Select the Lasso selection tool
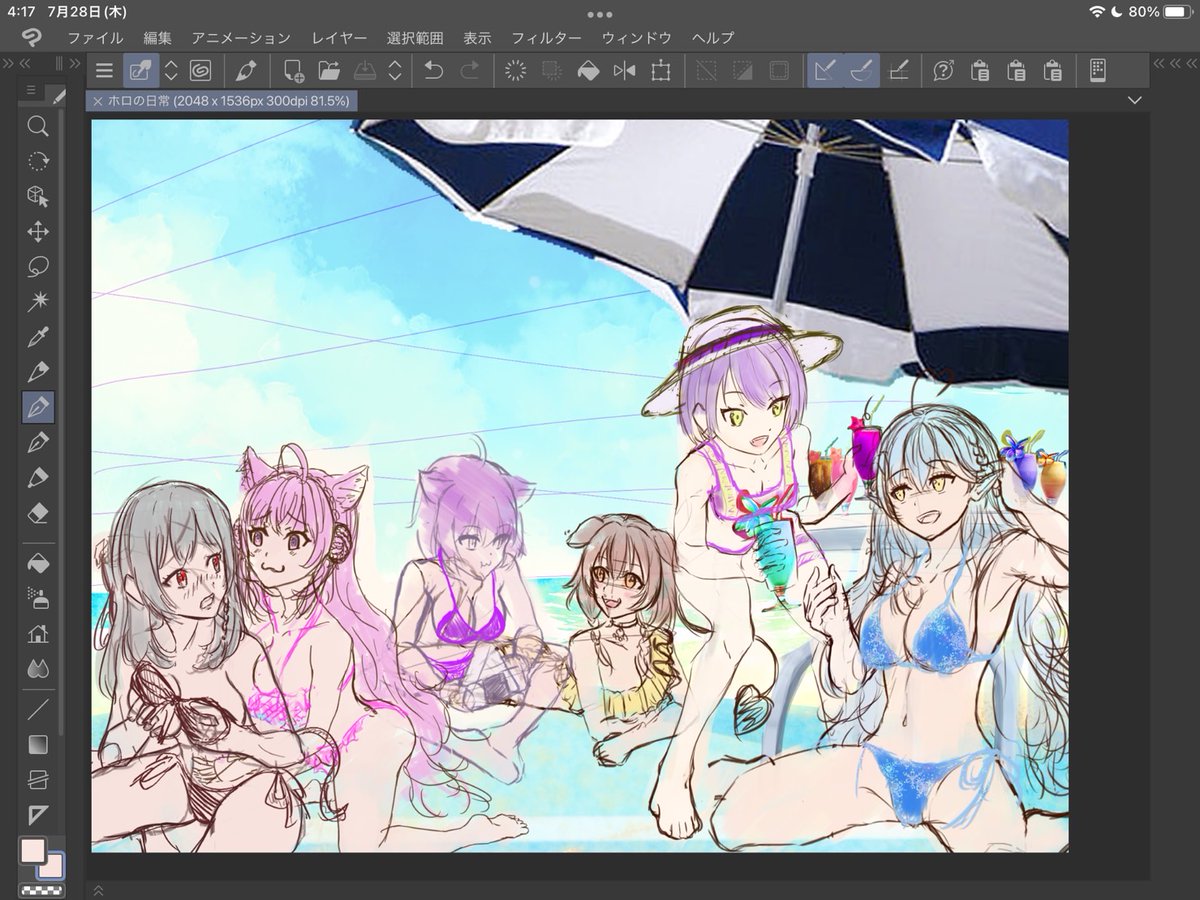 (x=38, y=267)
